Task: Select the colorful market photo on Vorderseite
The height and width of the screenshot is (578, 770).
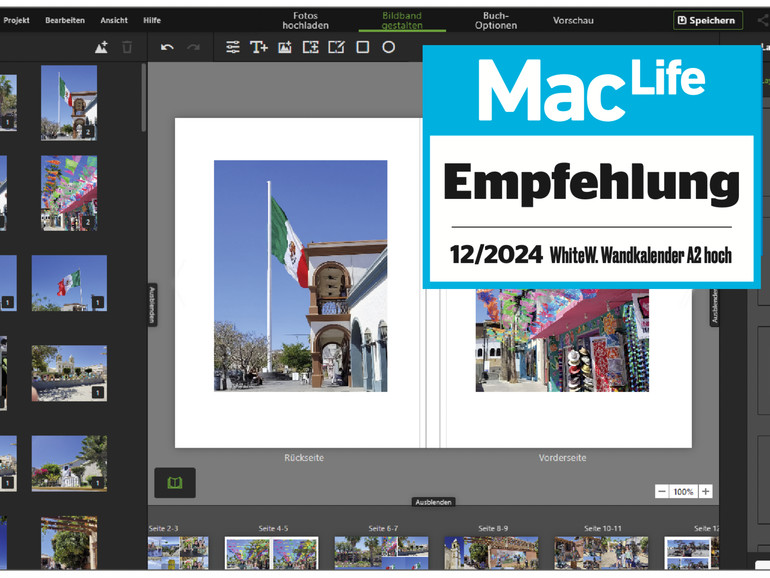Action: pyautogui.click(x=562, y=340)
